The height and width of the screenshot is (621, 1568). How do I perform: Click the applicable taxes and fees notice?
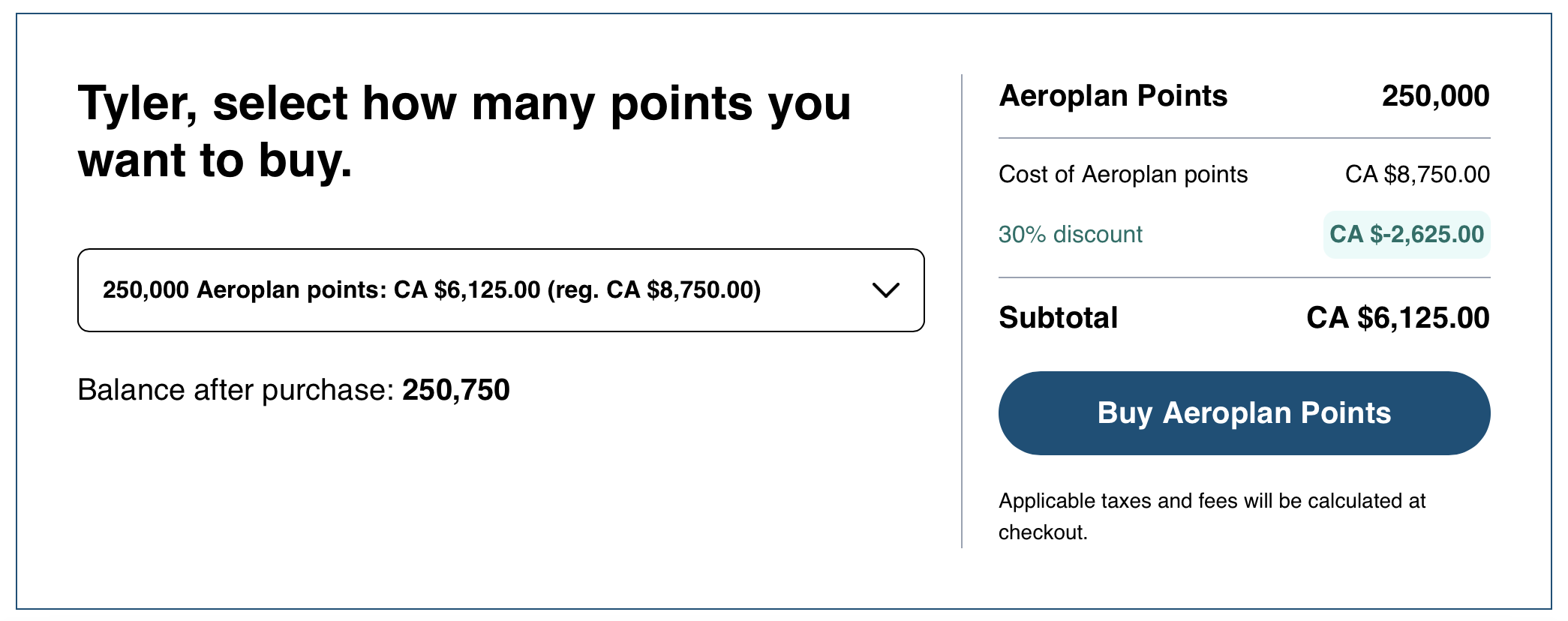point(1212,517)
